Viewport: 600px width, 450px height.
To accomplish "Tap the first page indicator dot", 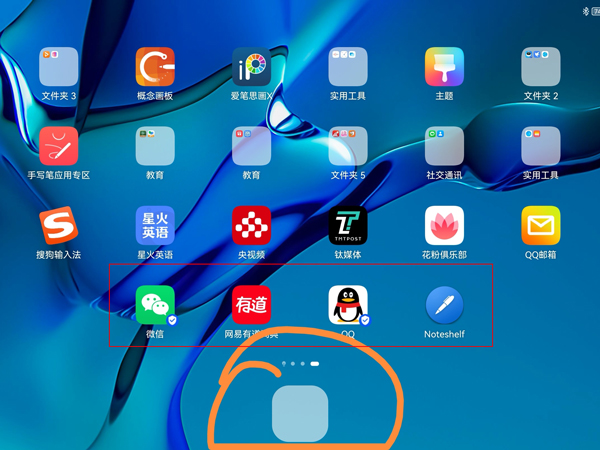I will point(285,364).
